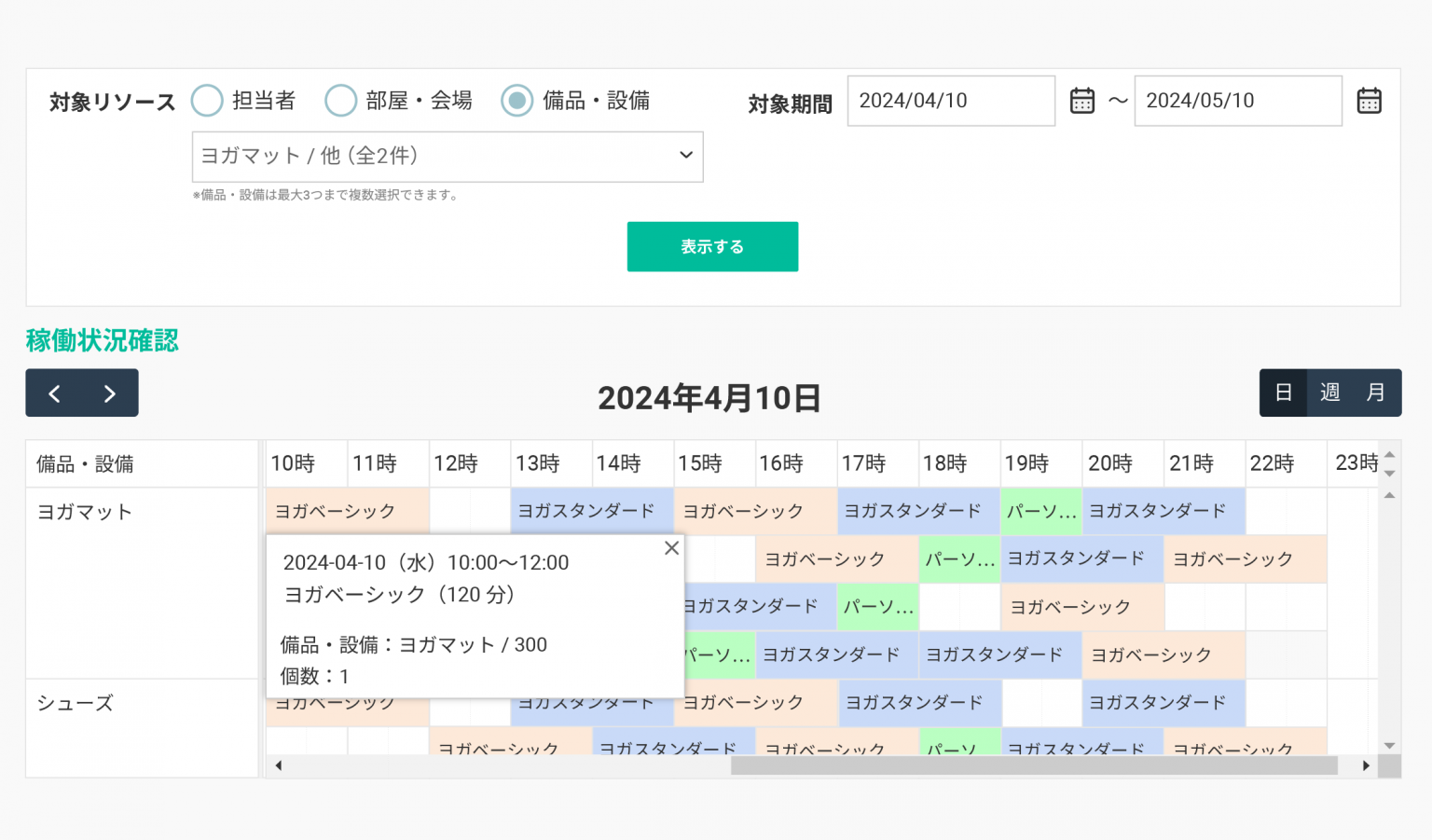This screenshot has height=840, width=1432.
Task: Switch to the 週 (week) view
Action: tap(1329, 392)
